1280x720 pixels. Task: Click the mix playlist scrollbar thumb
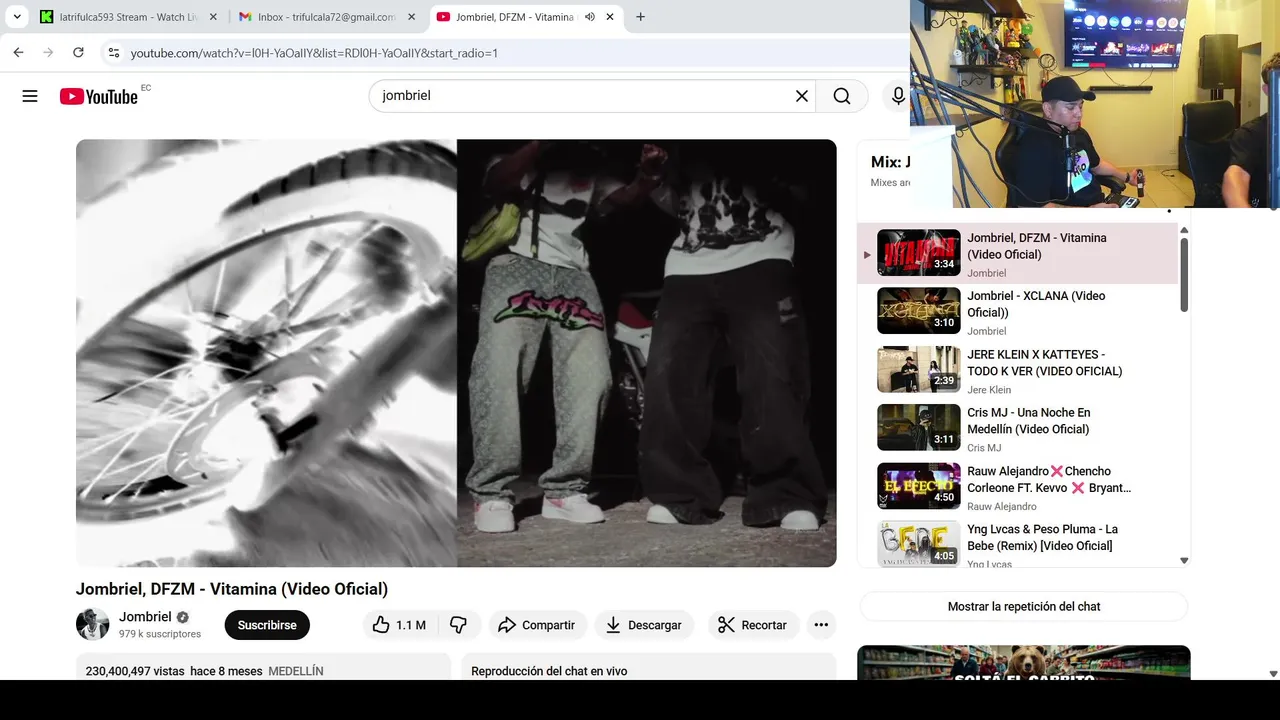pos(1184,275)
